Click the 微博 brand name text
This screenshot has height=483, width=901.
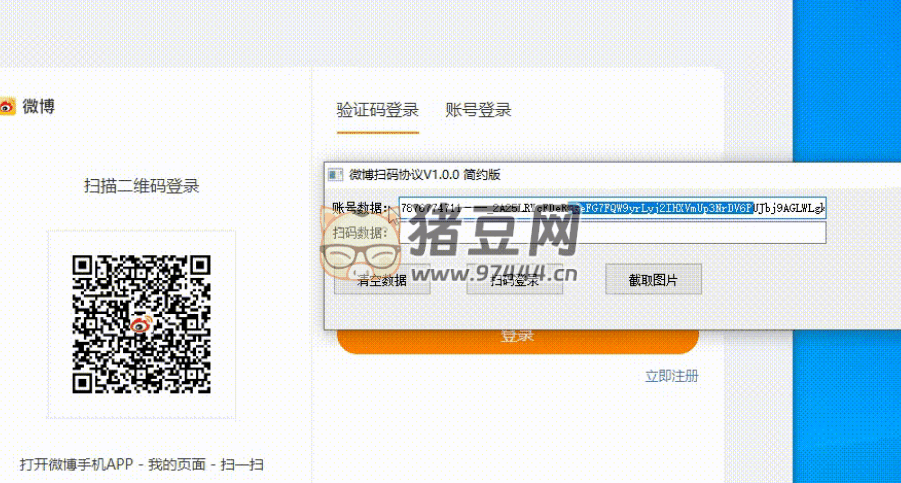39,106
